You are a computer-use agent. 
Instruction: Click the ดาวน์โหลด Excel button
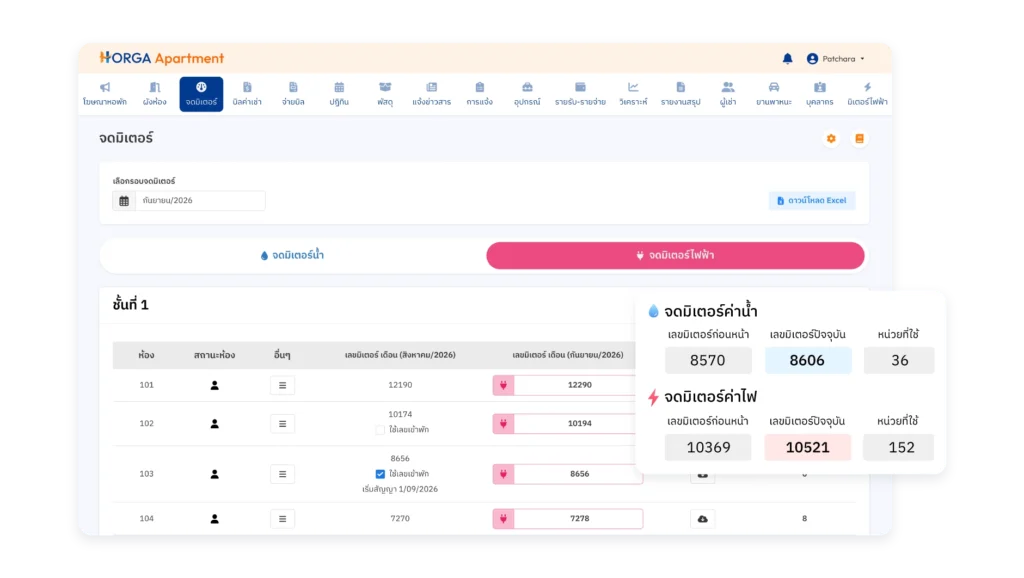tap(812, 201)
